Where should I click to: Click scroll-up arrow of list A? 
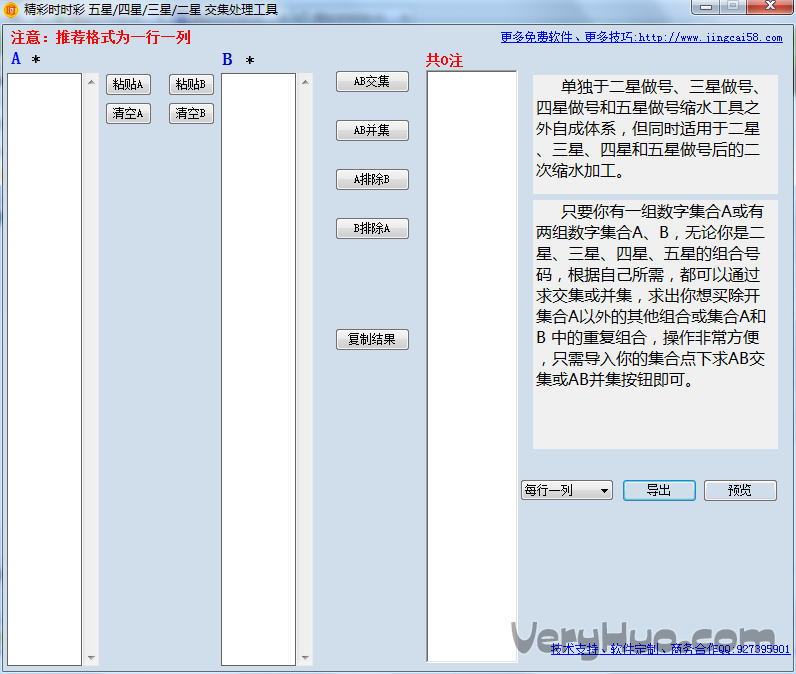click(91, 82)
